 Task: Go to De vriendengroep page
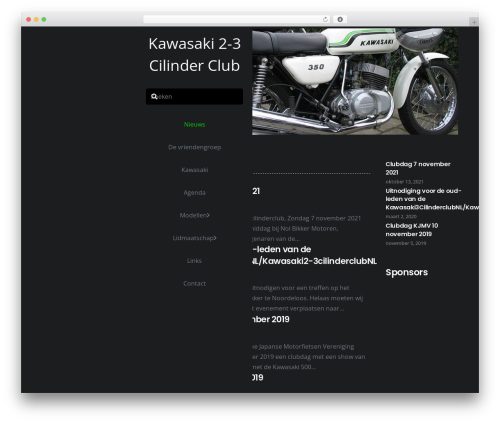194,147
